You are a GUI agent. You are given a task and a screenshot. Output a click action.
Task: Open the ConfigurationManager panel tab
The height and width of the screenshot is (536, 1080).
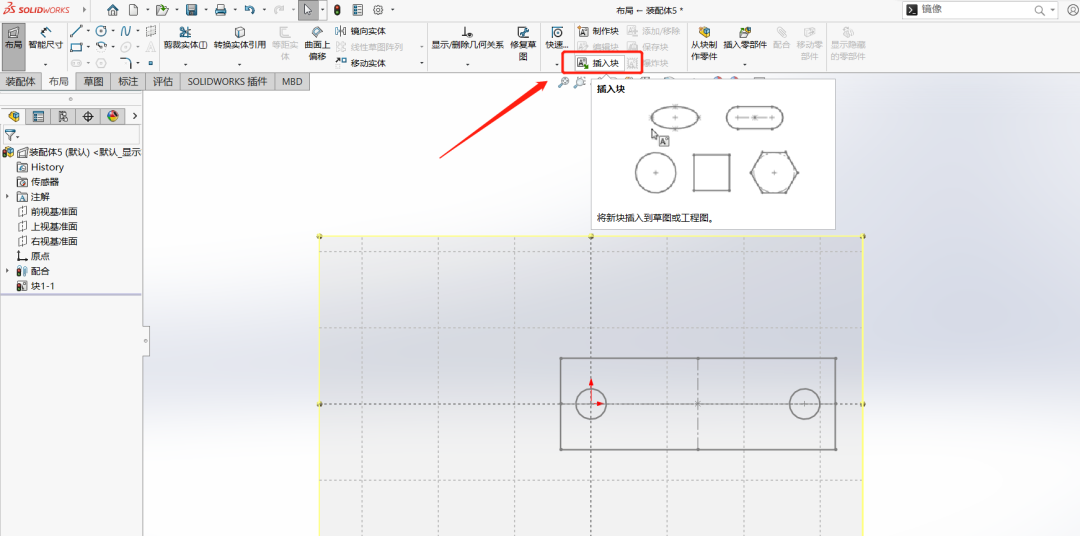[63, 116]
